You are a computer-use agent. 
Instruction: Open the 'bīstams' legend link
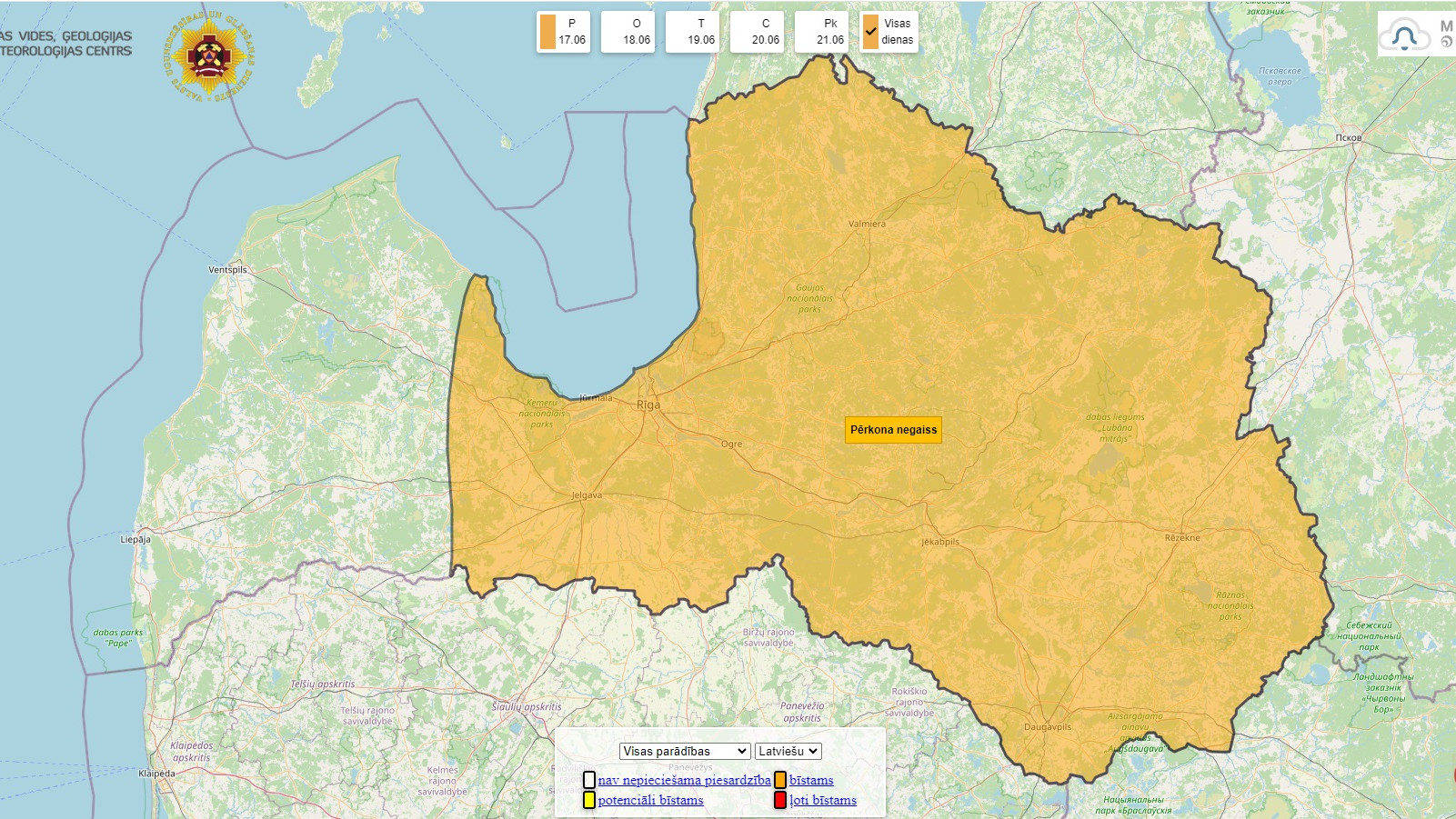(x=811, y=780)
